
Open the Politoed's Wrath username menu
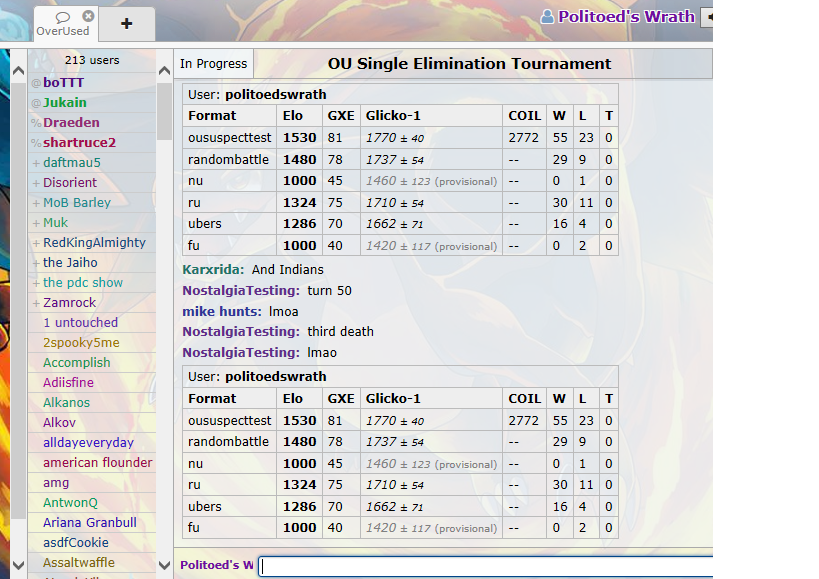pos(625,16)
